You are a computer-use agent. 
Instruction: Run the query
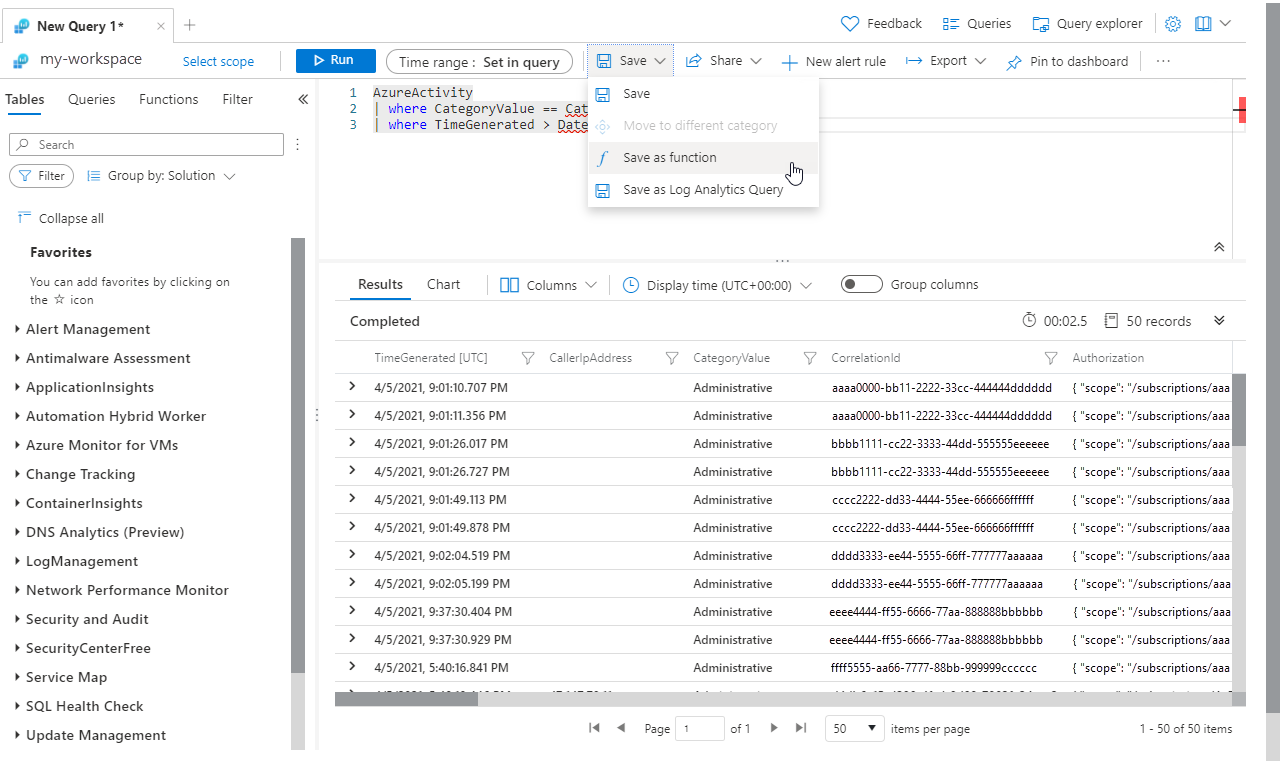335,61
